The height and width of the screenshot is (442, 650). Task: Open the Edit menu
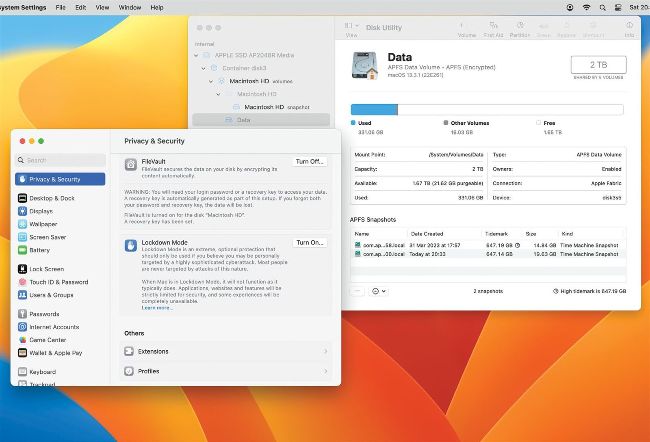[x=80, y=6]
